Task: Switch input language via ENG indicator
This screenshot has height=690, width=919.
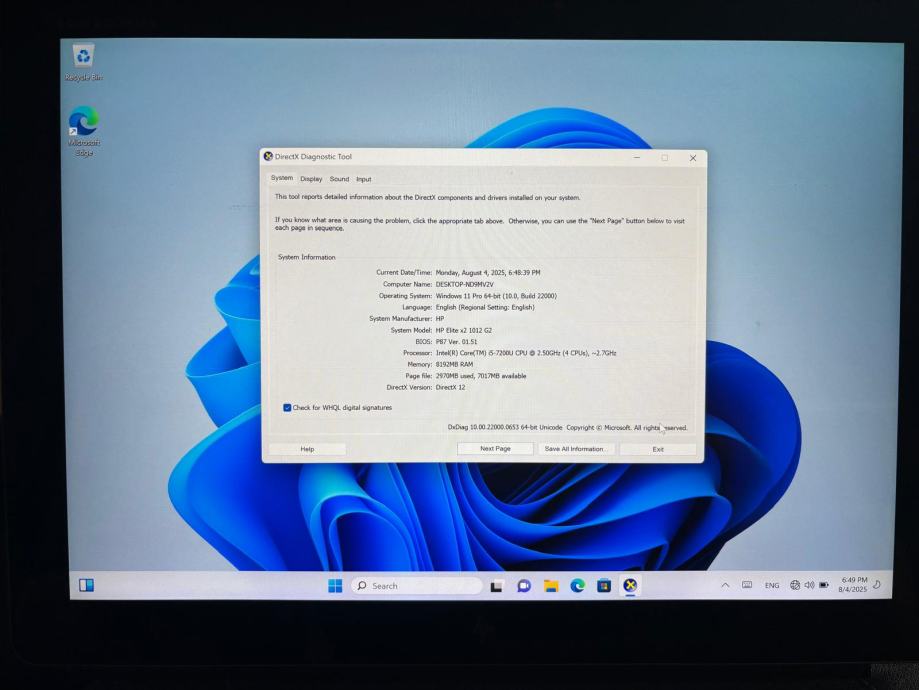Action: click(x=772, y=585)
